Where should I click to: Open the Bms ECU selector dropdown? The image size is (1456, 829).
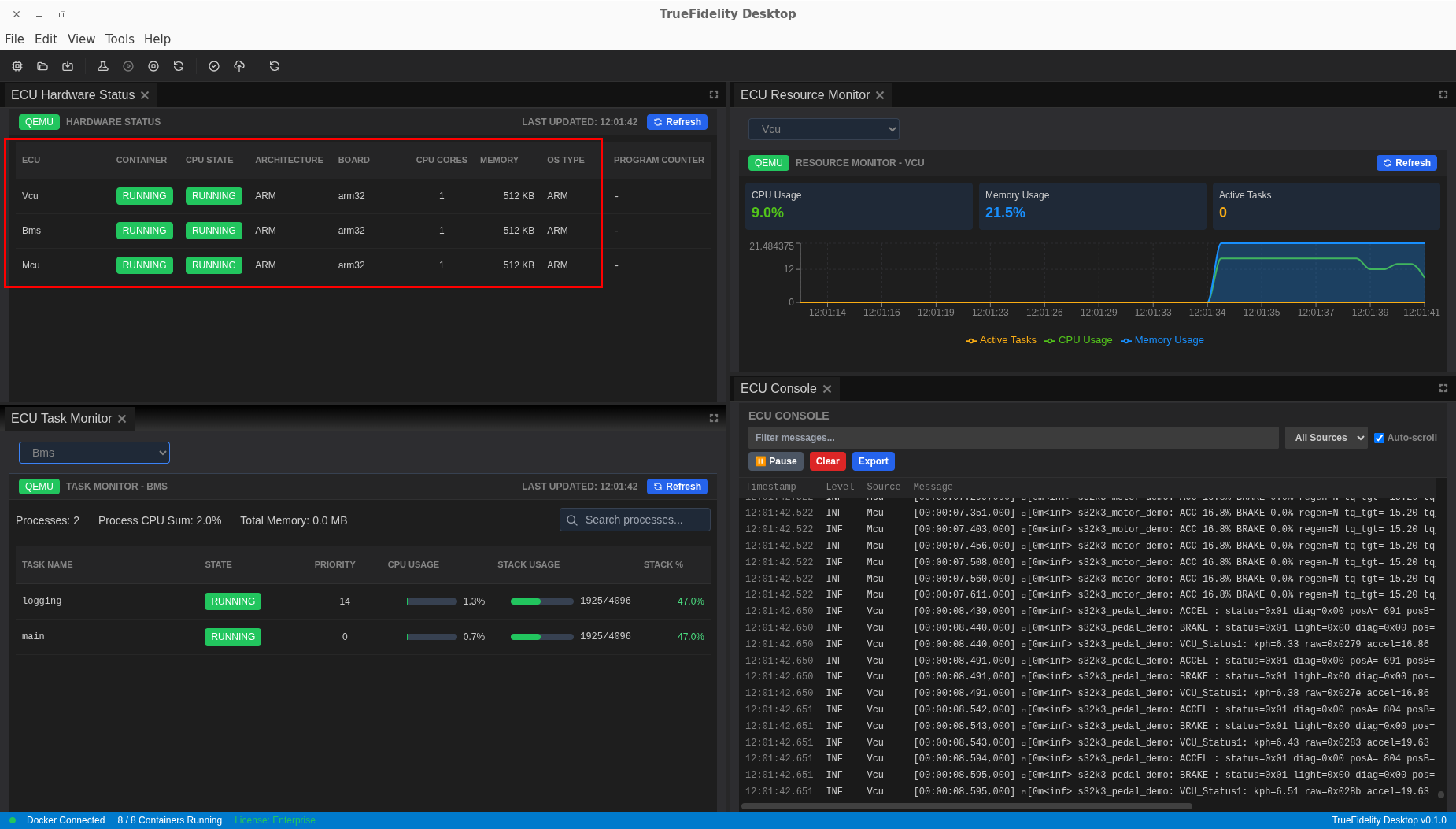click(x=94, y=453)
